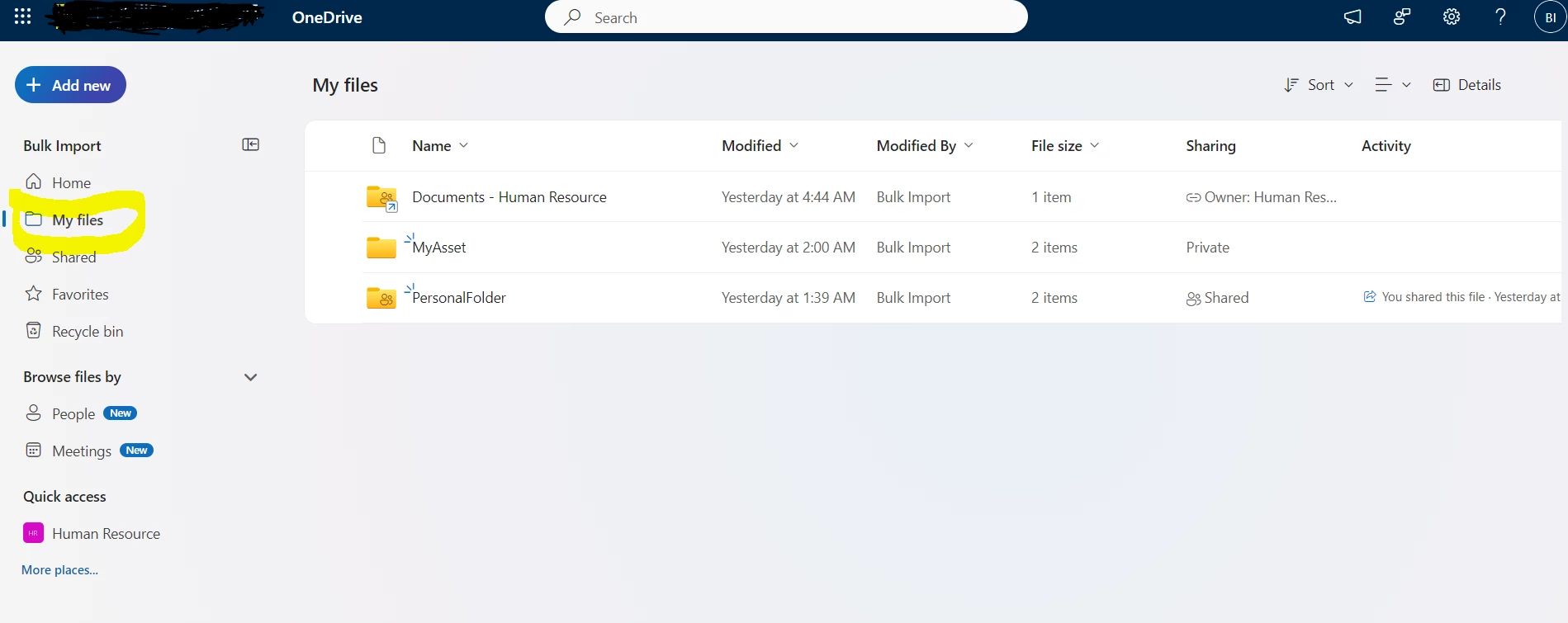Click into the Search box
This screenshot has width=1568, height=623.
coord(786,17)
